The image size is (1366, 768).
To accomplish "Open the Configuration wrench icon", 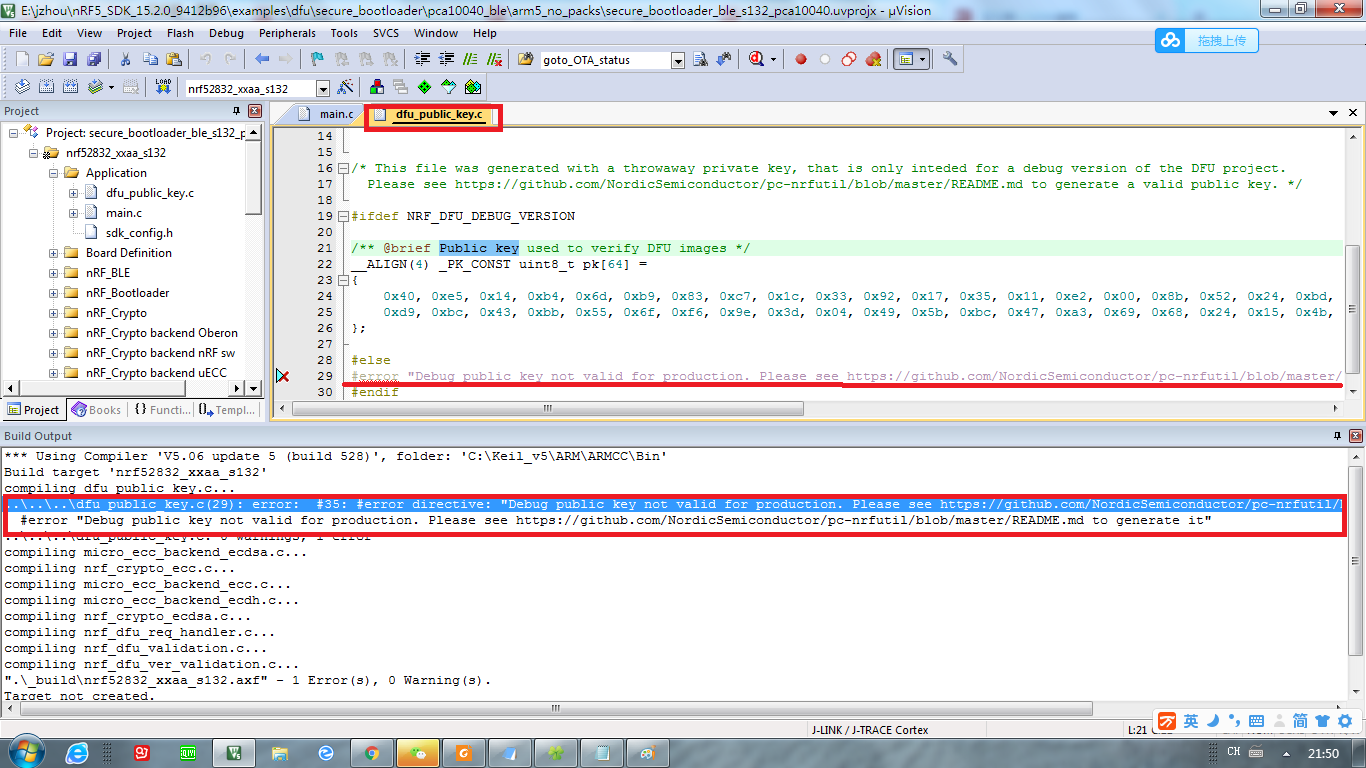I will tap(950, 59).
